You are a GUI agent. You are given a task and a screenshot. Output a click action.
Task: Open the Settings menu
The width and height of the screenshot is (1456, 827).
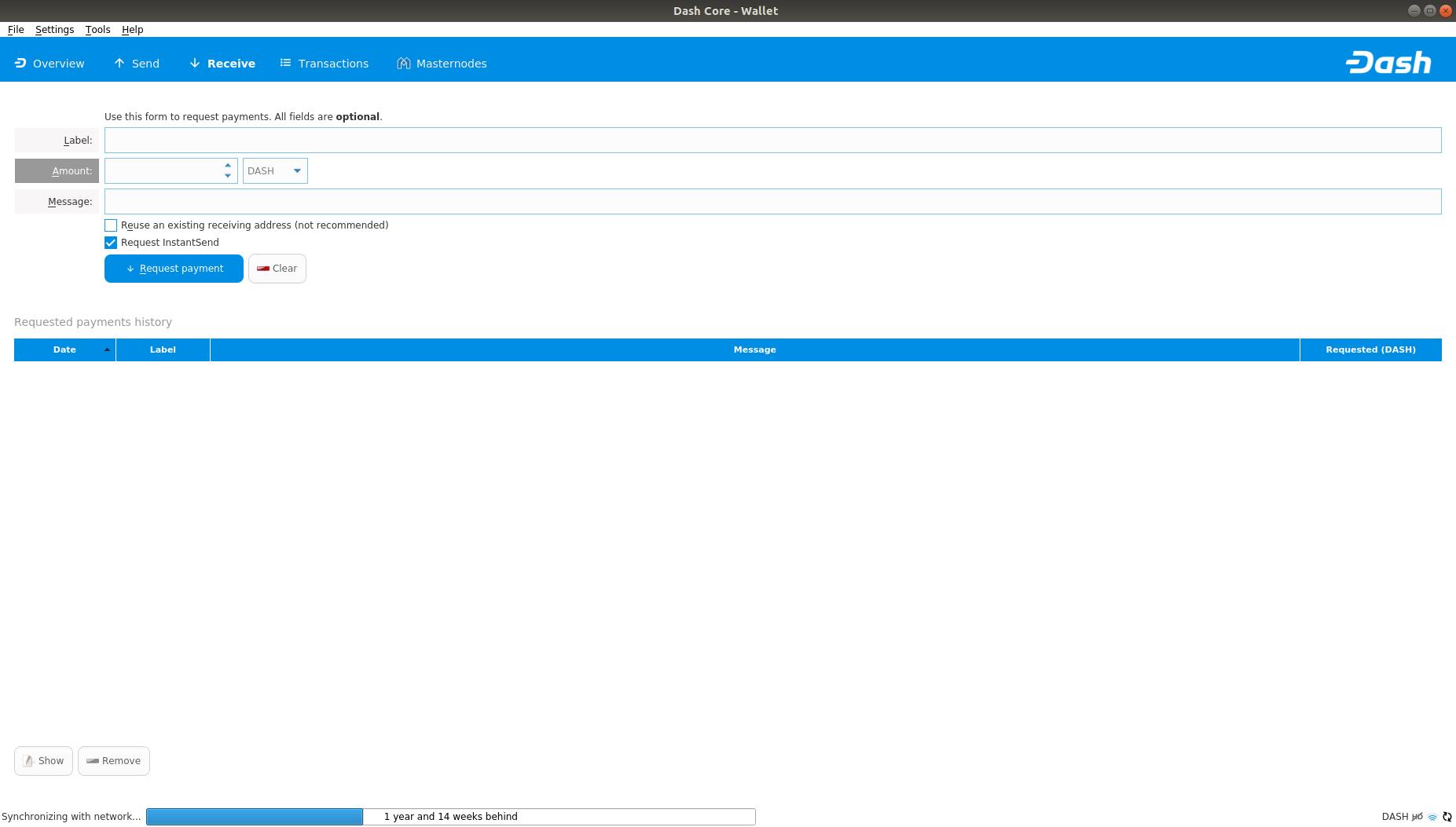54,30
